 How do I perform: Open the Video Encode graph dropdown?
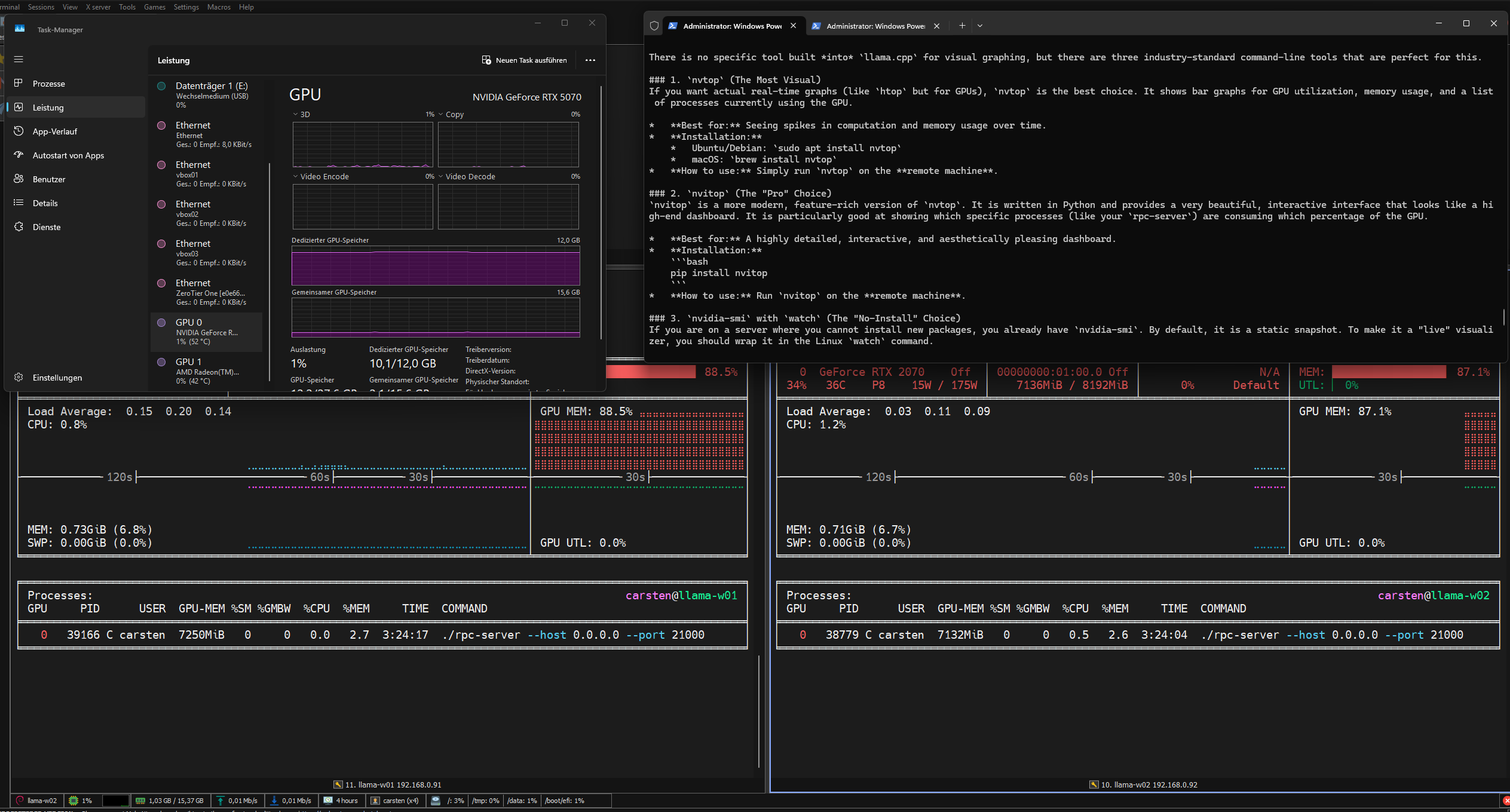pos(321,176)
